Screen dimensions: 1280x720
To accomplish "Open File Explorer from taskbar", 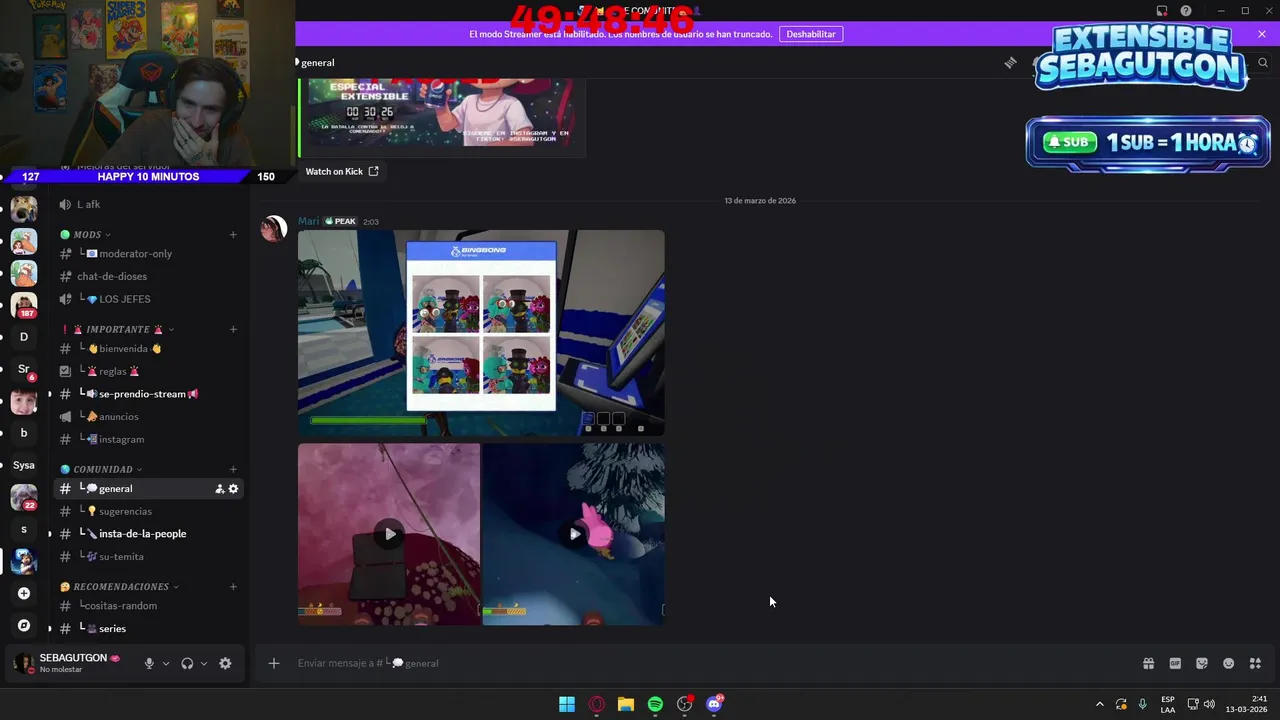I will point(626,704).
